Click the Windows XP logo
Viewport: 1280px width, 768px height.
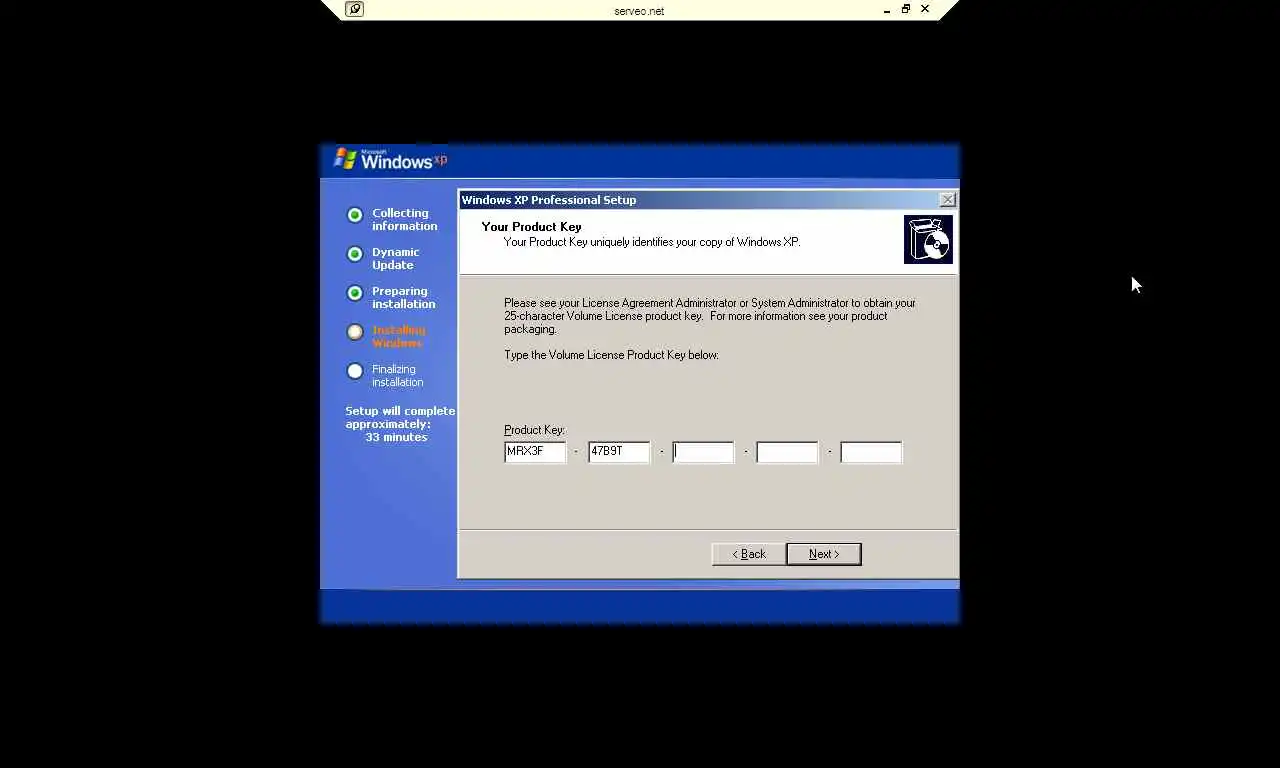[390, 159]
